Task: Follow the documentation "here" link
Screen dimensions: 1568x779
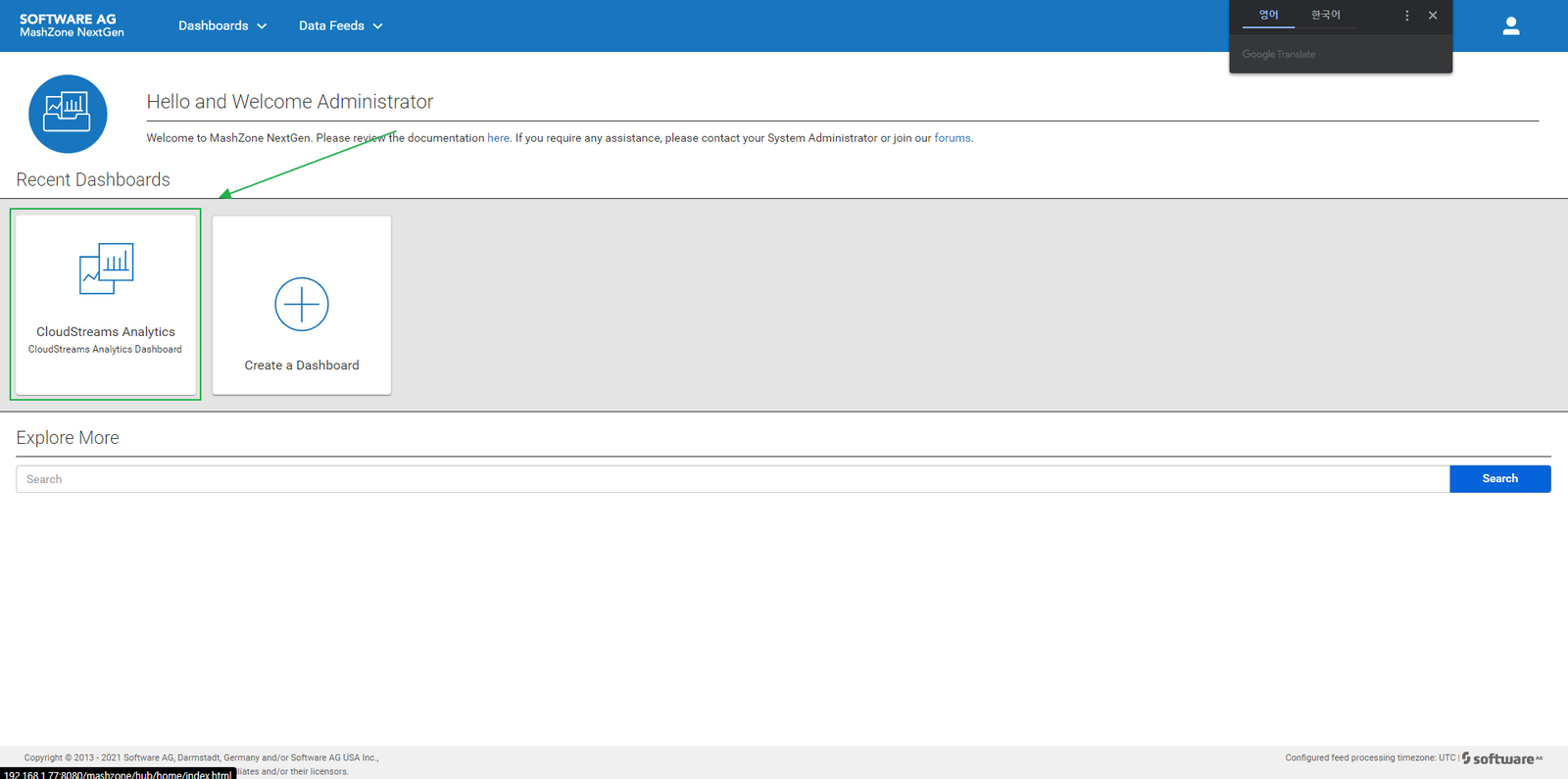Action: point(498,138)
